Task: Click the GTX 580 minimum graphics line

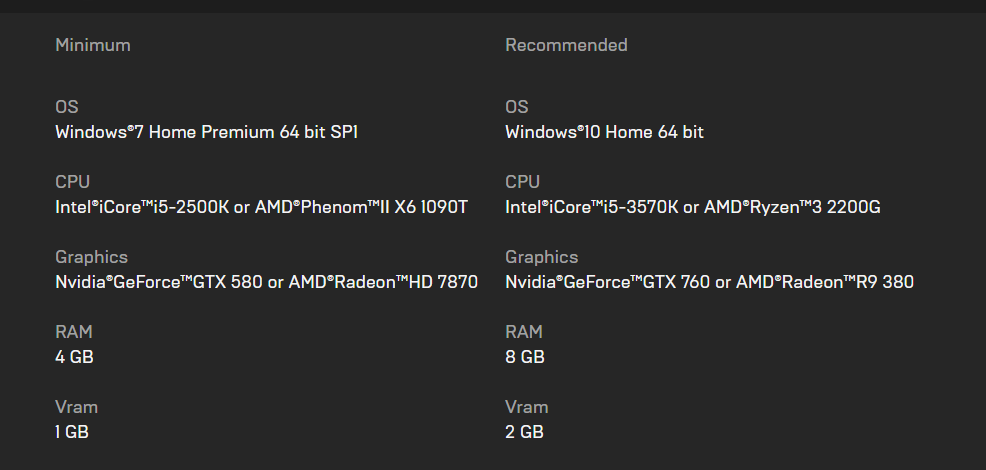Action: 266,282
